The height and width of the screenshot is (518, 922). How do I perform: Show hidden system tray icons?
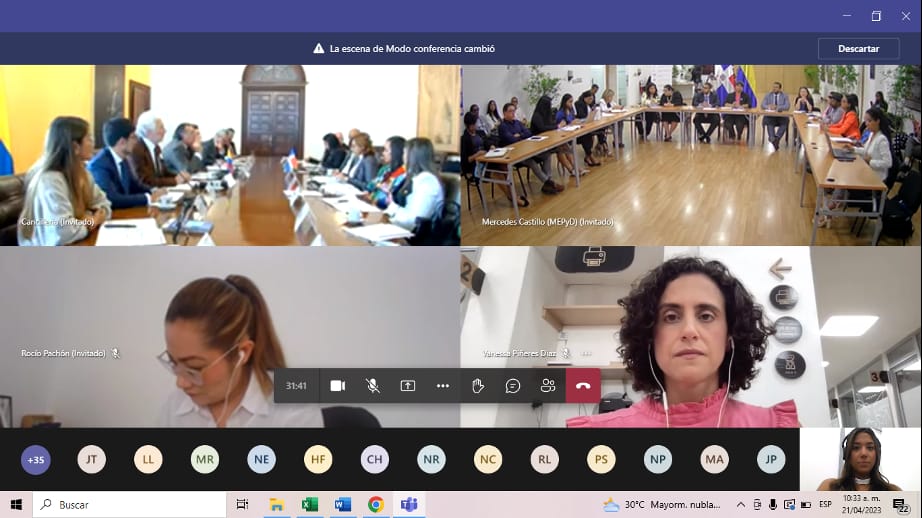point(741,505)
